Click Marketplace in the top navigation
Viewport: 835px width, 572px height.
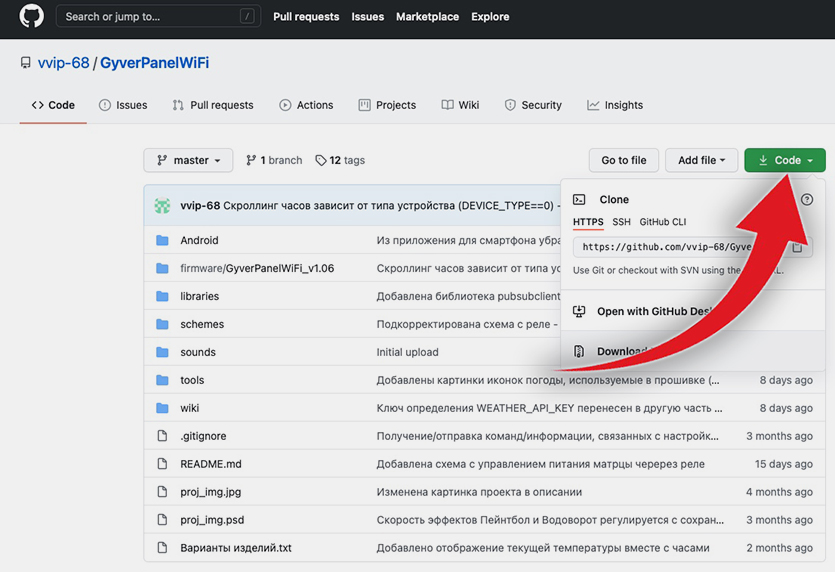[427, 17]
